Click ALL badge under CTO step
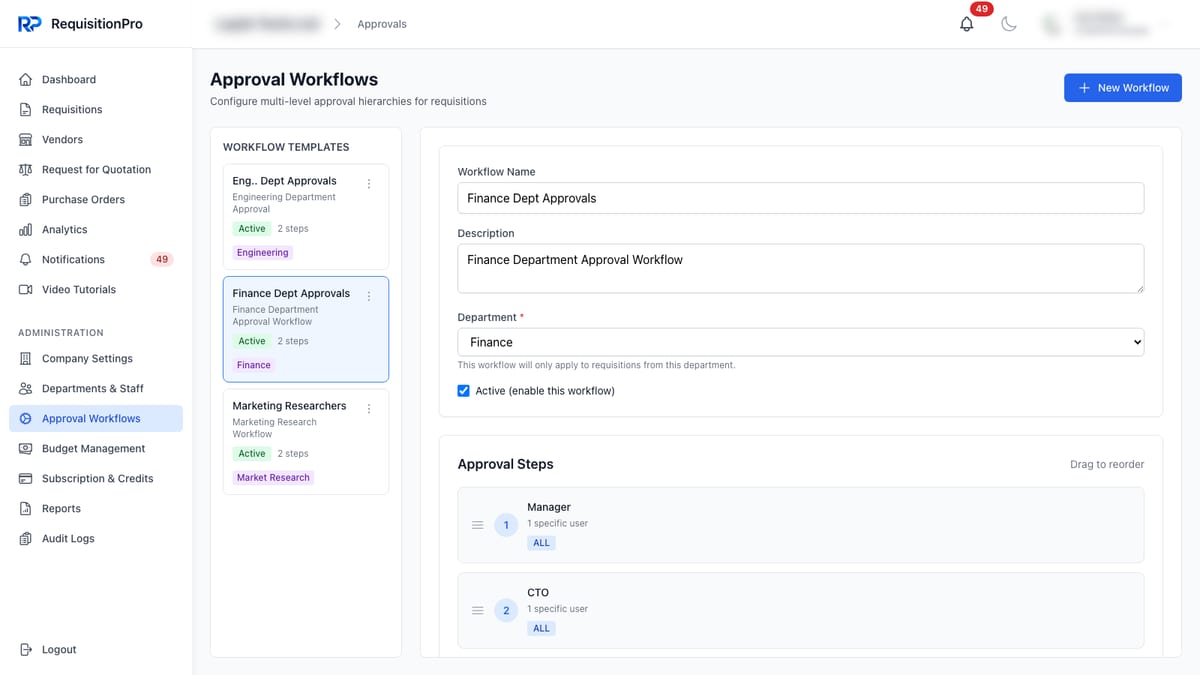Image resolution: width=1200 pixels, height=675 pixels. tap(541, 628)
